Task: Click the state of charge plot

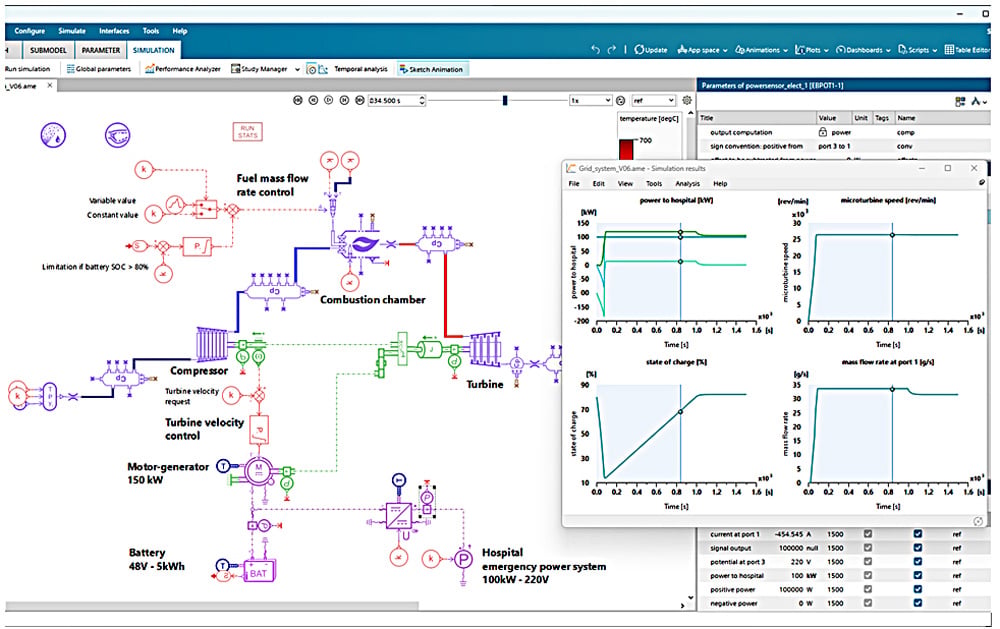Action: (677, 434)
